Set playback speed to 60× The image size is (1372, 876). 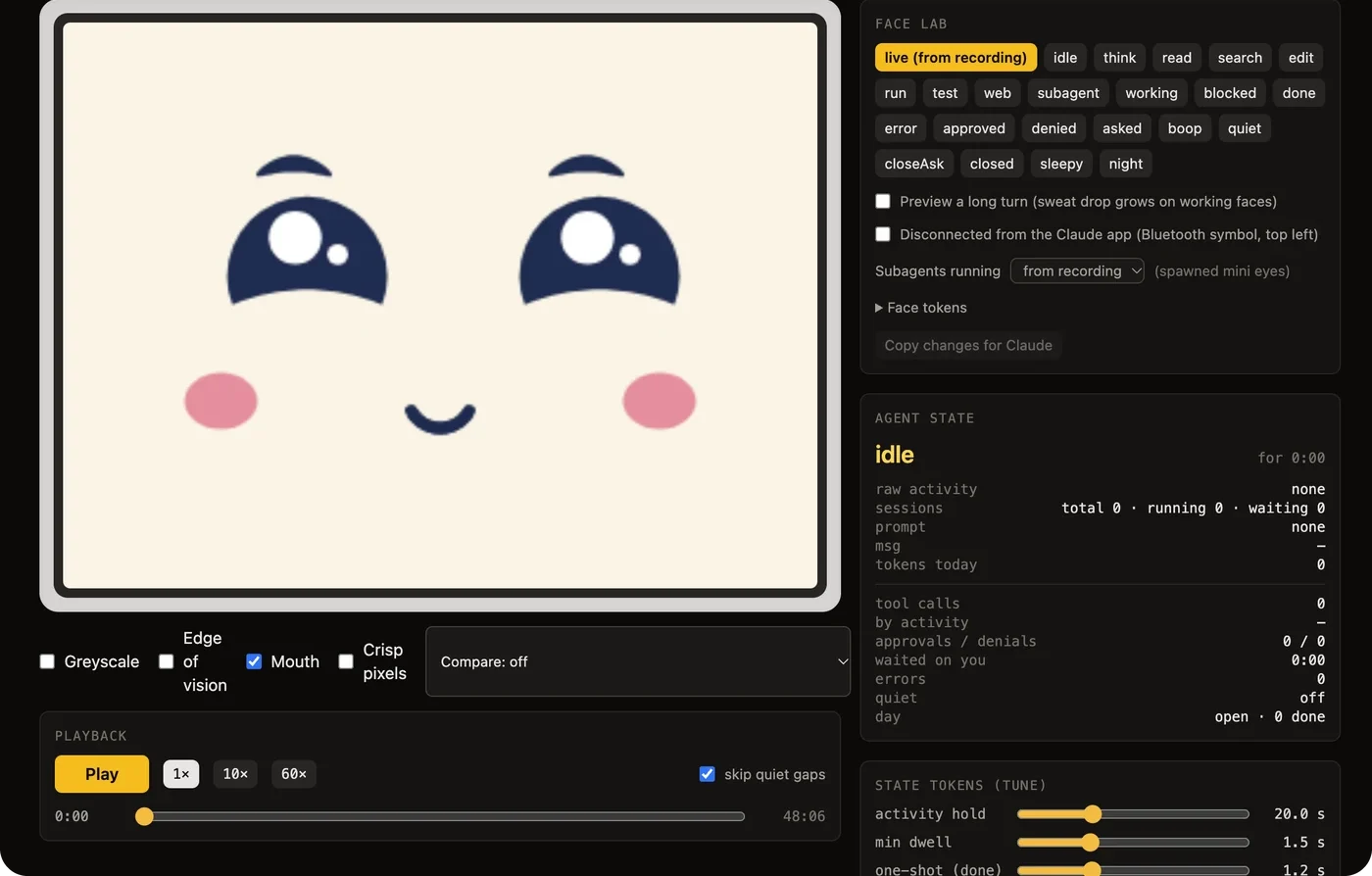[x=294, y=774]
